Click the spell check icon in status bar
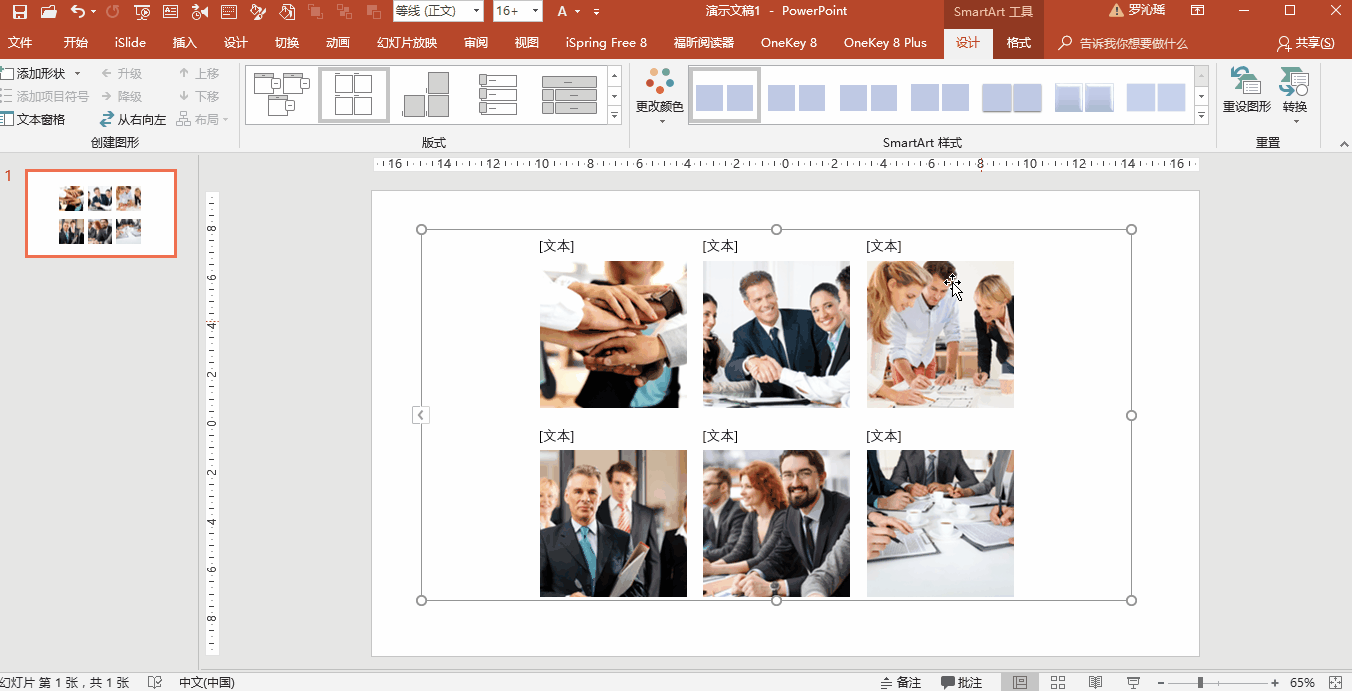 coord(155,682)
